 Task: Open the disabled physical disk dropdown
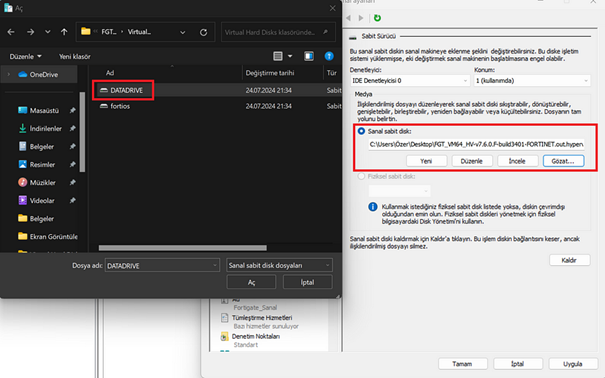pyautogui.click(x=399, y=191)
